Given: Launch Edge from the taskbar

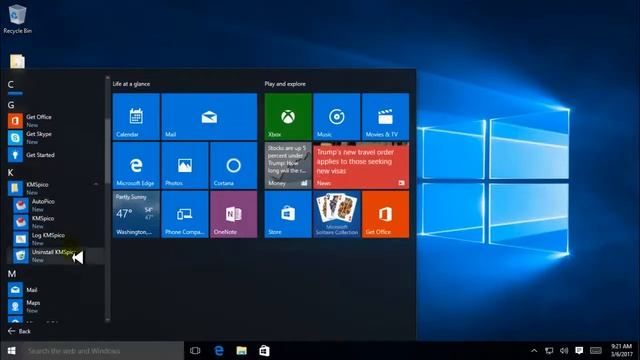Looking at the screenshot, I should point(219,351).
